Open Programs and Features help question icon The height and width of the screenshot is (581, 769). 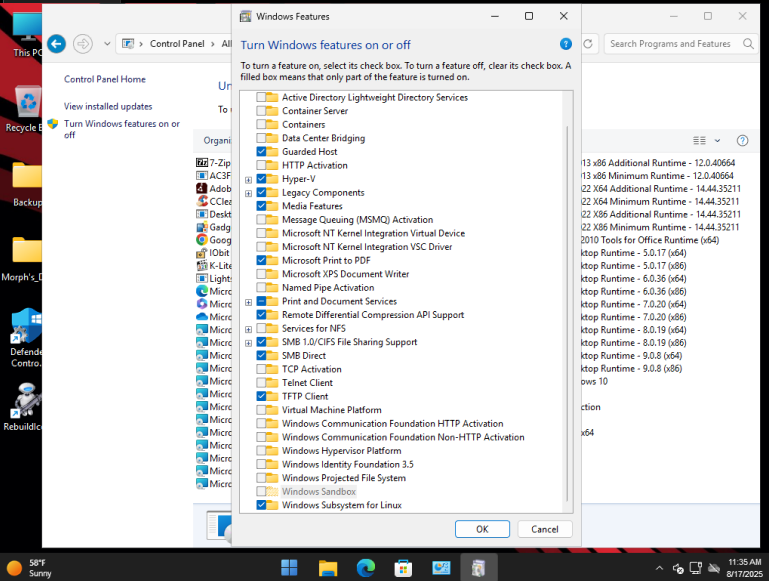[x=742, y=141]
